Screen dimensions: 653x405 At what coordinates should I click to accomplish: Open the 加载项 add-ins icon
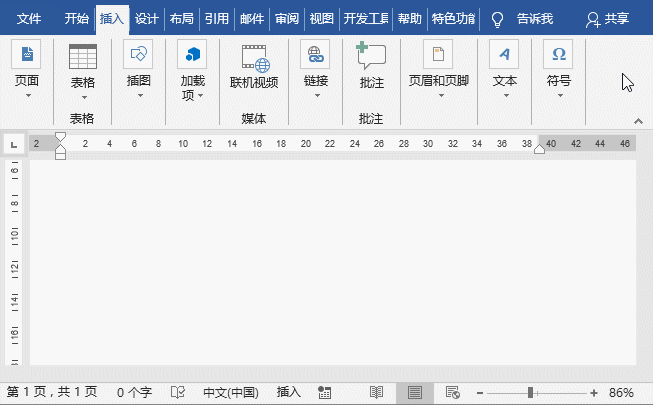(192, 54)
